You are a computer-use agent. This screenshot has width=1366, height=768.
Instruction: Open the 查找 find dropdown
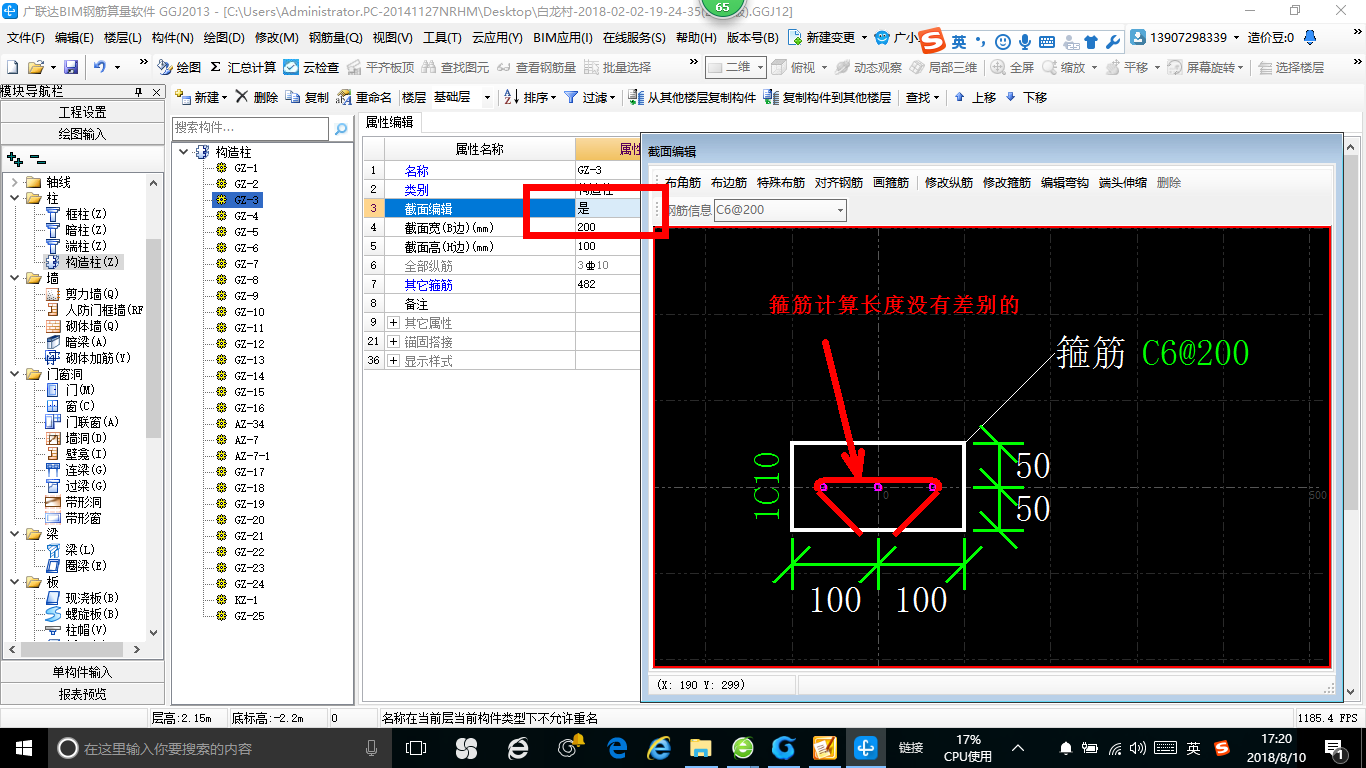click(922, 97)
